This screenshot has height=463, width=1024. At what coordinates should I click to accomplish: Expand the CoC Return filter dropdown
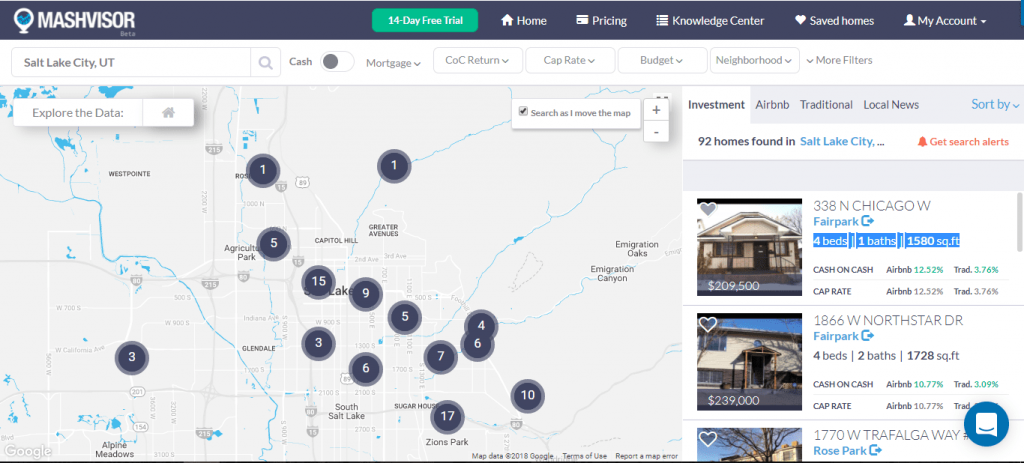coord(477,61)
